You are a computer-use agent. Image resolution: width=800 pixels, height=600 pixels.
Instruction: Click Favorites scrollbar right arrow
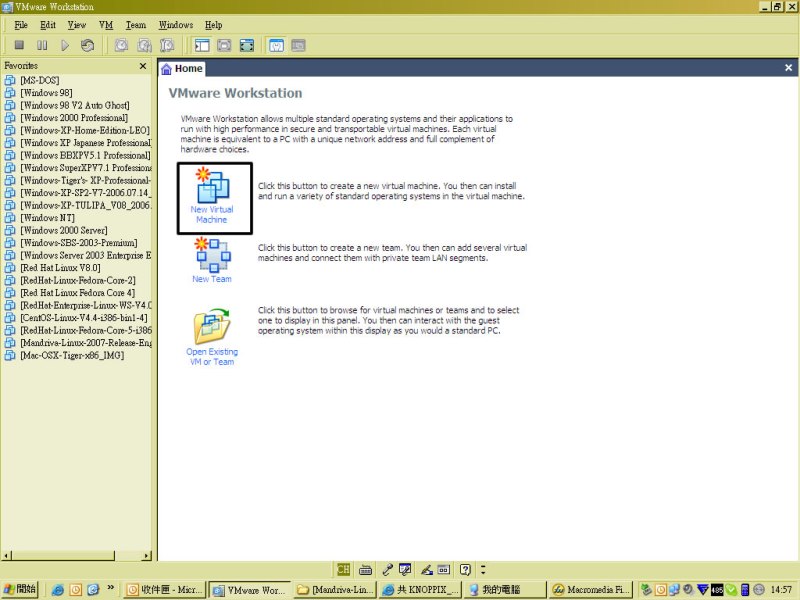click(x=147, y=555)
